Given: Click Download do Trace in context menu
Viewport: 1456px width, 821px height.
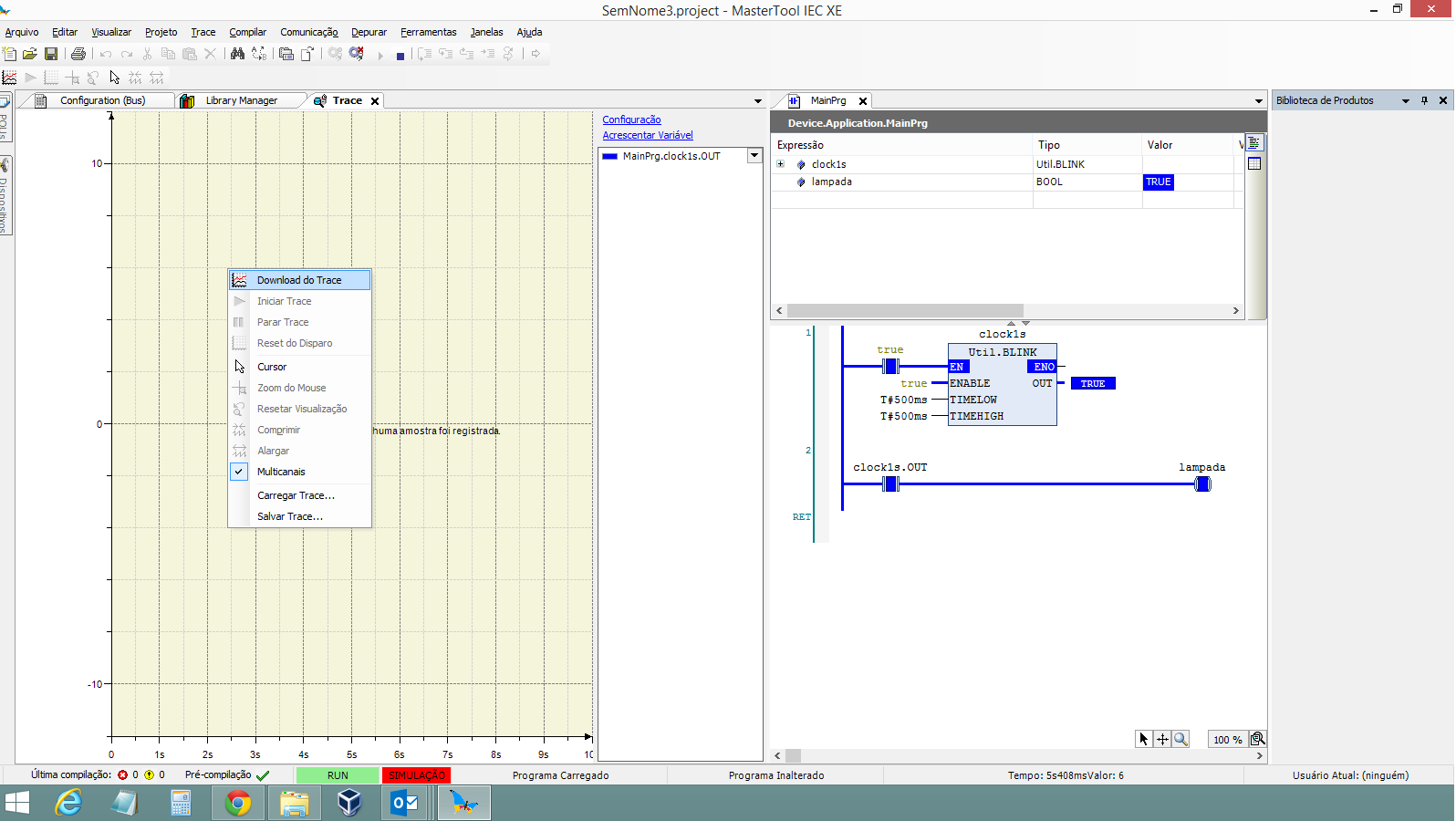Looking at the screenshot, I should pyautogui.click(x=298, y=280).
